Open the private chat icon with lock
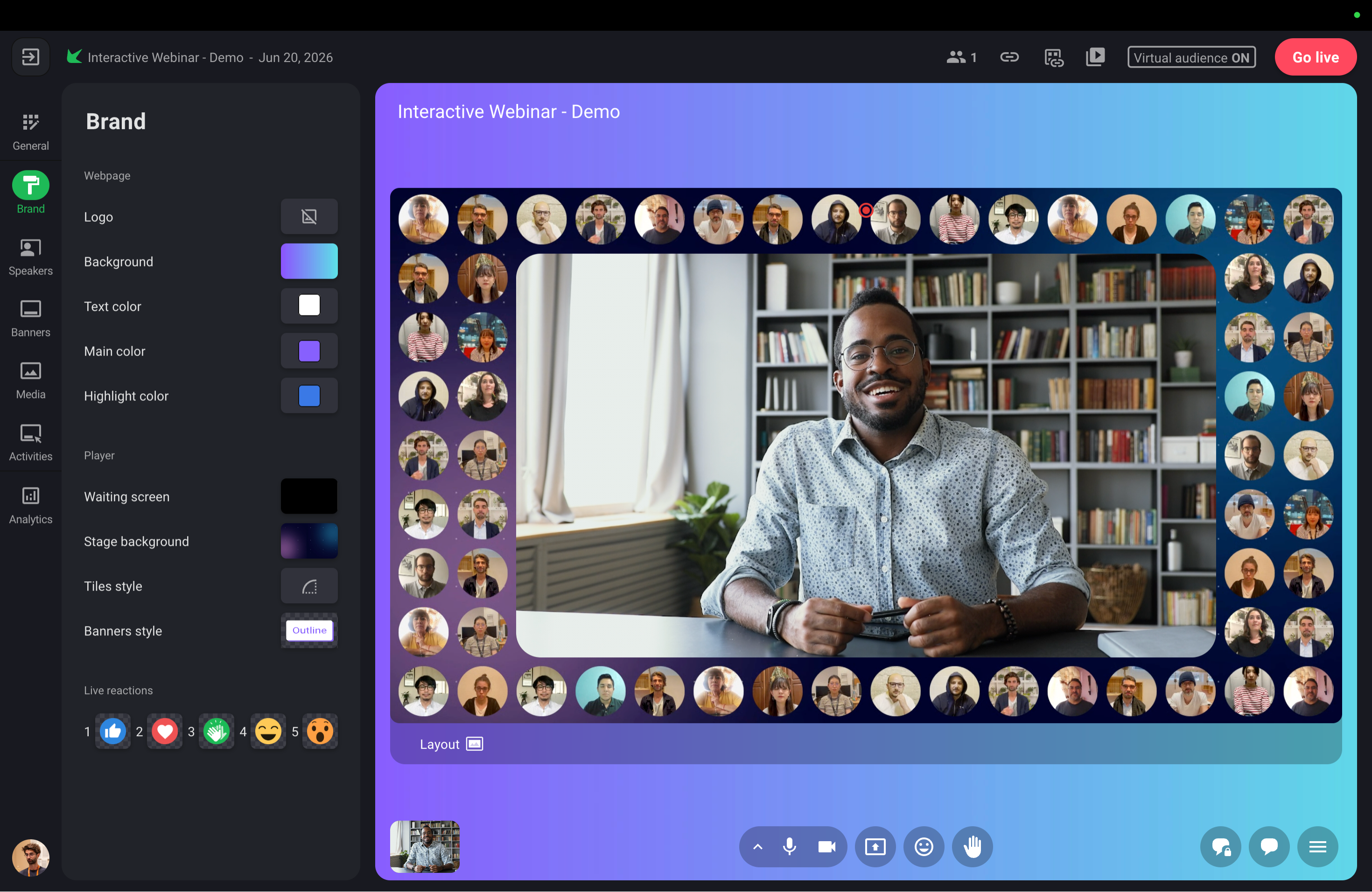This screenshot has width=1372, height=892. [x=1220, y=846]
